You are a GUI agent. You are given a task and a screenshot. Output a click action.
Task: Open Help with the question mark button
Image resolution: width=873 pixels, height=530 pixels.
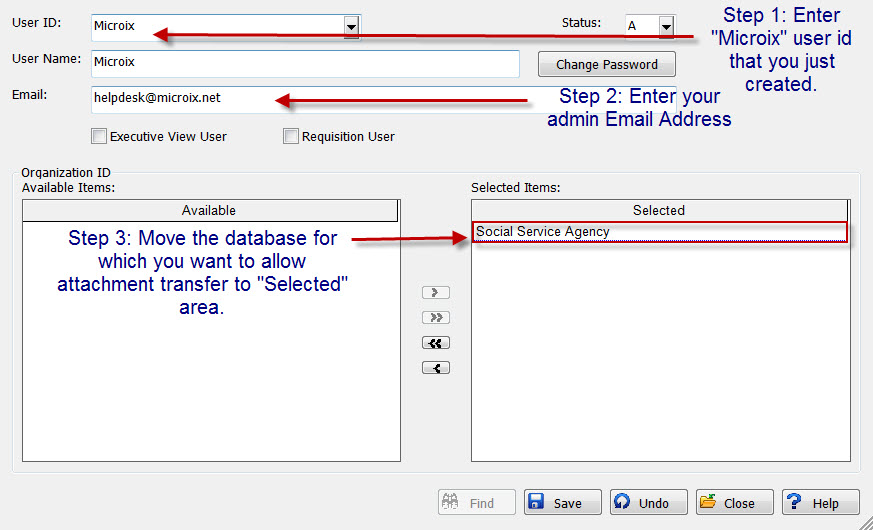point(820,503)
